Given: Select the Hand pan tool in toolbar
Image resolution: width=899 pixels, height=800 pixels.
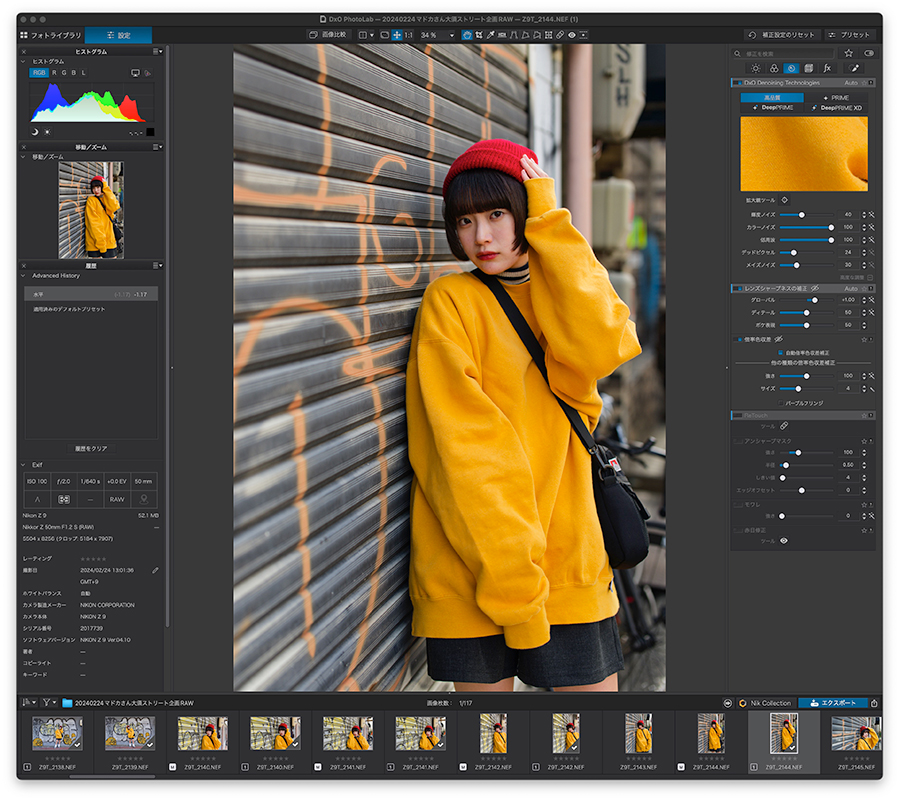Looking at the screenshot, I should [467, 35].
